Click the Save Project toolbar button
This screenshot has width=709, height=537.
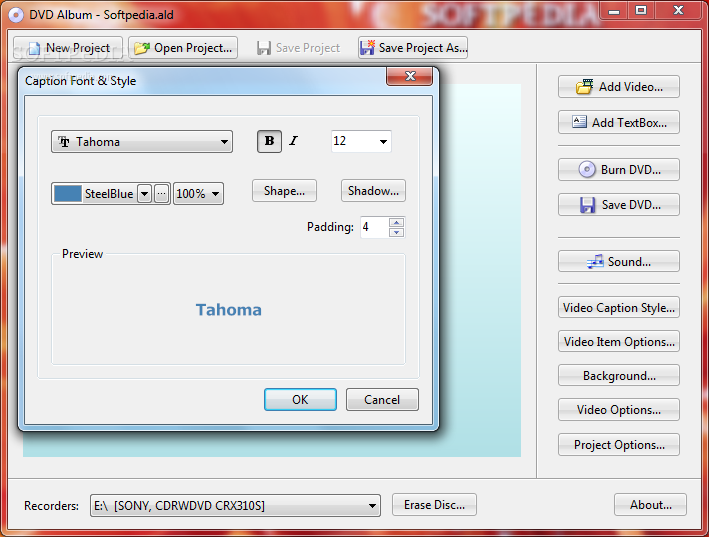(298, 48)
